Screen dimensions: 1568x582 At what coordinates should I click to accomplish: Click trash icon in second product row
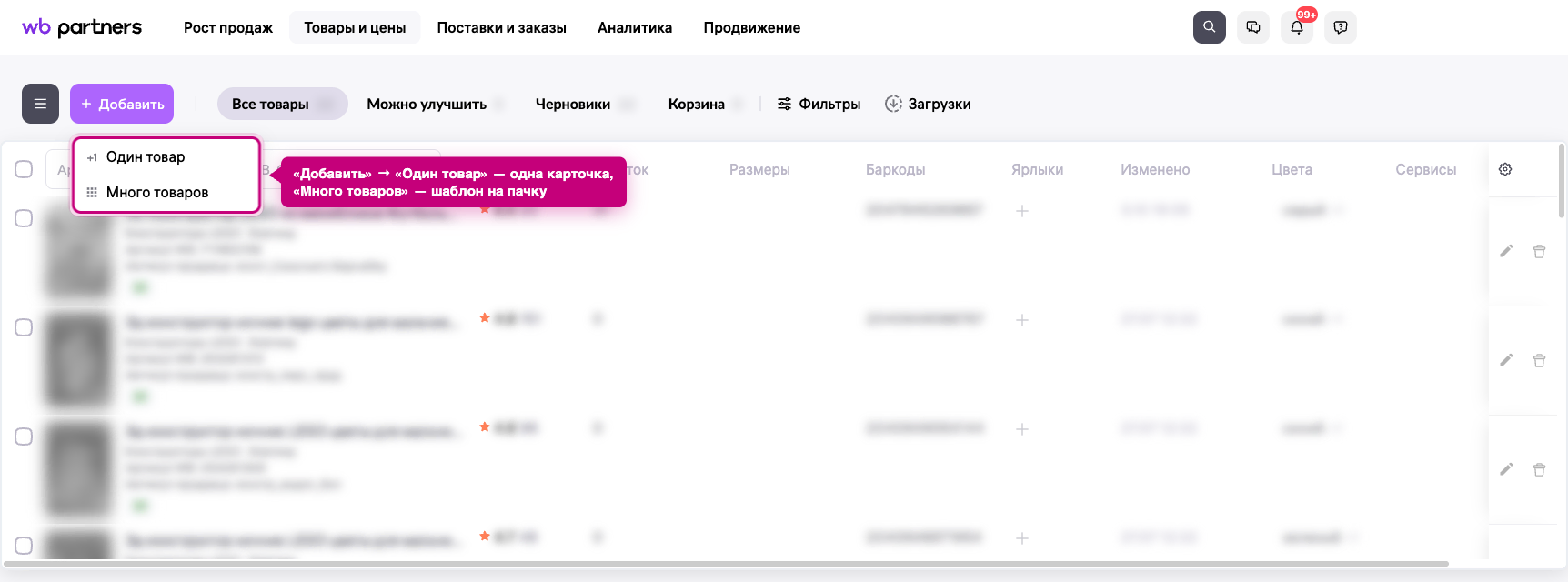click(x=1539, y=360)
